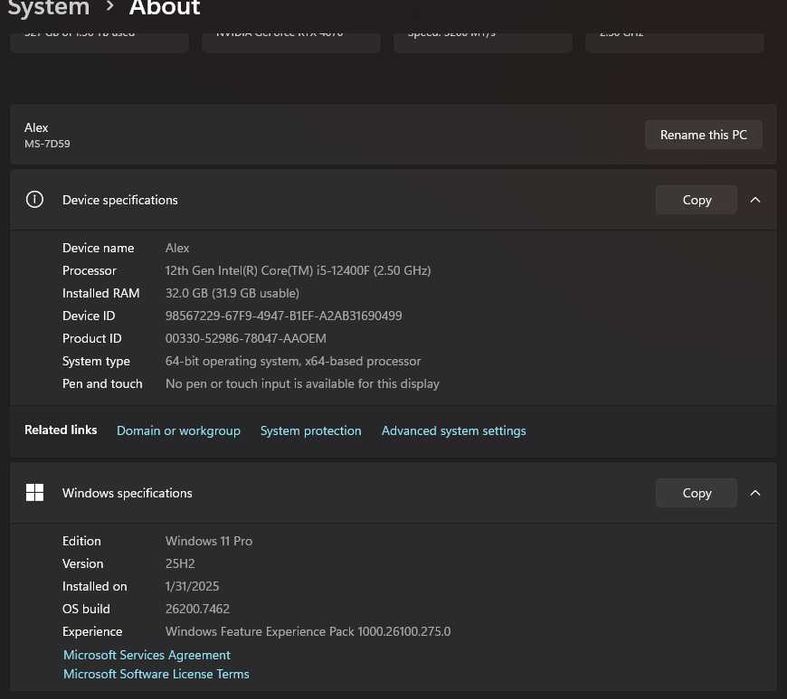The width and height of the screenshot is (787, 699).
Task: Select the MS-7D59 model text
Action: click(x=47, y=144)
